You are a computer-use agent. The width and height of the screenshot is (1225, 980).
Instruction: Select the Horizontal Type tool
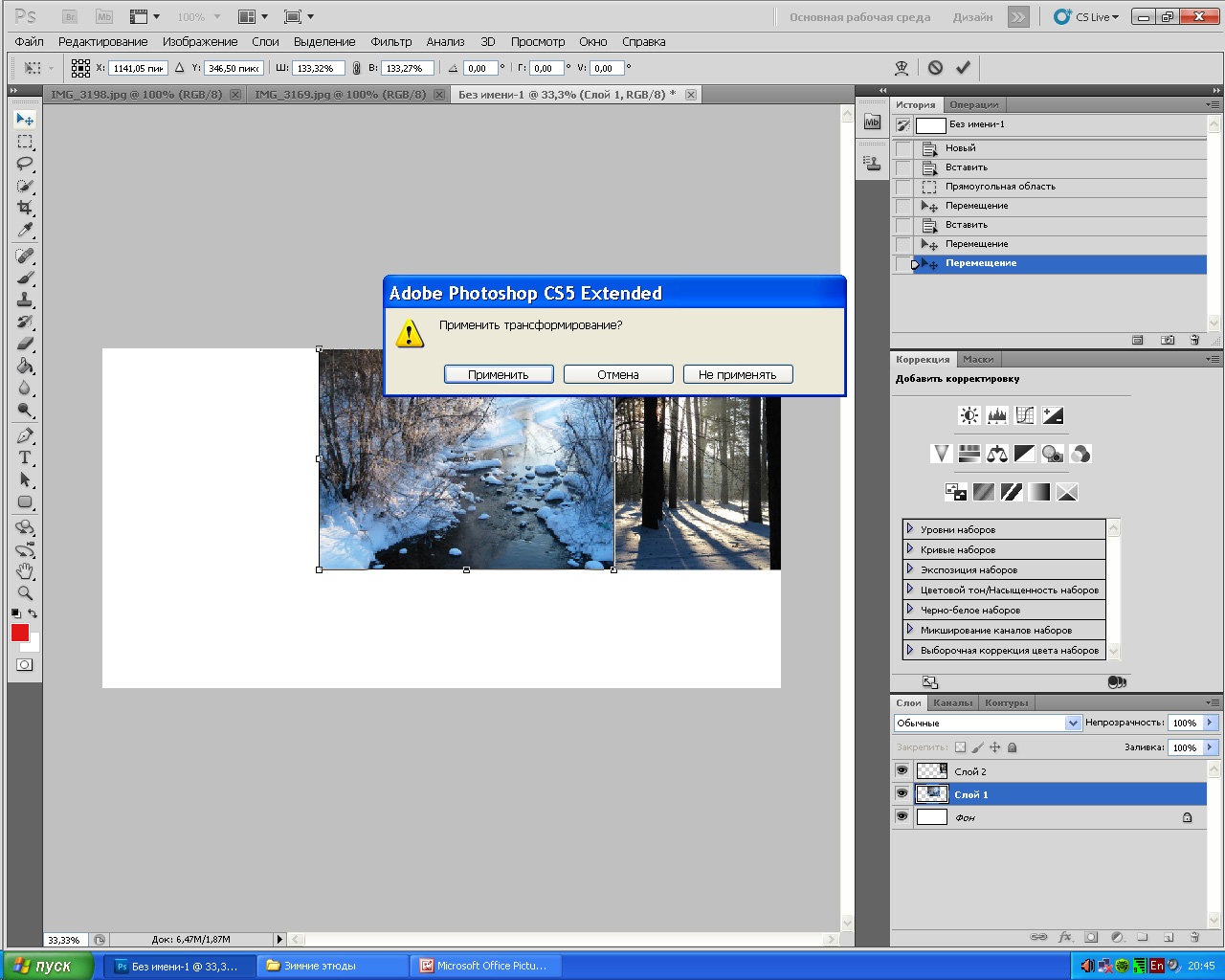point(25,457)
